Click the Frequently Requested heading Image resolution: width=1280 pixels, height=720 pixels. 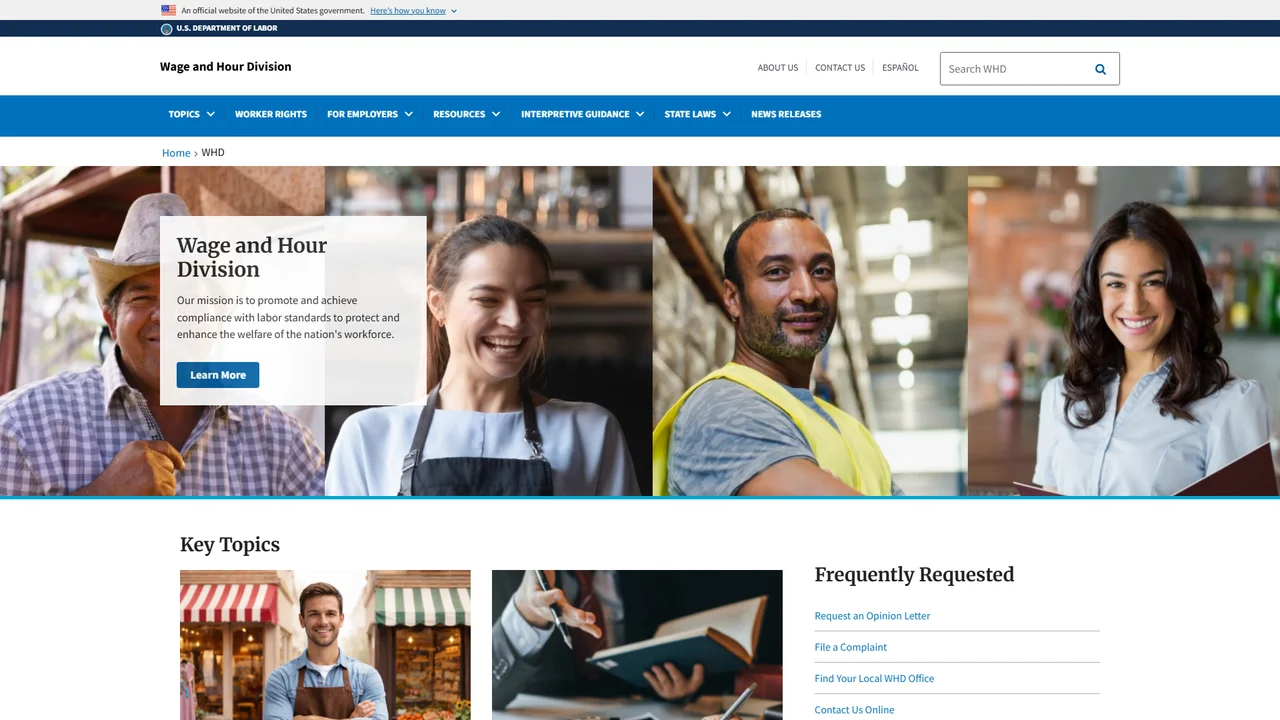pyautogui.click(x=914, y=575)
